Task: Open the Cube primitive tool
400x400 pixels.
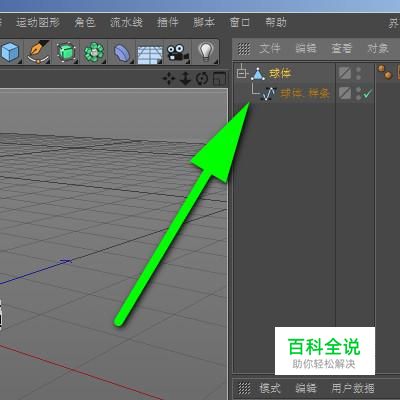Action: click(x=10, y=52)
